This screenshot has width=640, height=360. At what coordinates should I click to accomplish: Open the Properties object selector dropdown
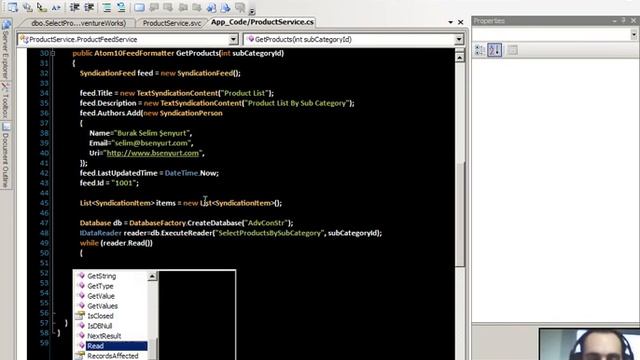coord(633,35)
